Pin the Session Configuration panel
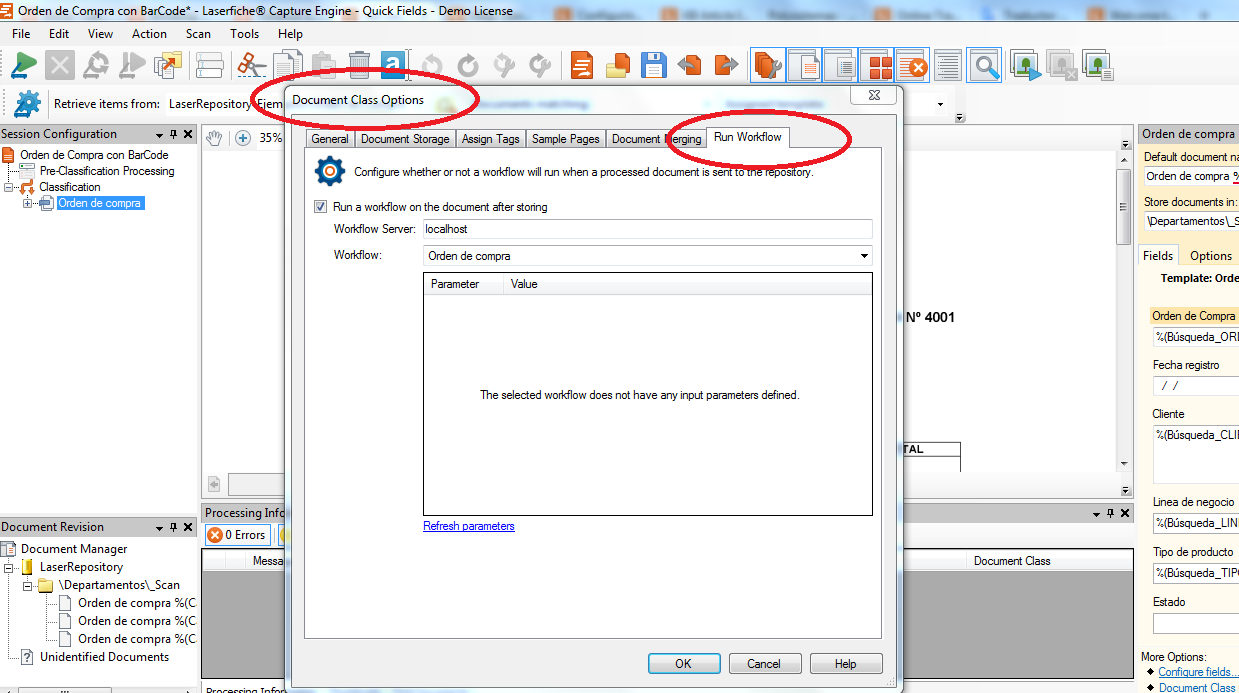 tap(173, 134)
